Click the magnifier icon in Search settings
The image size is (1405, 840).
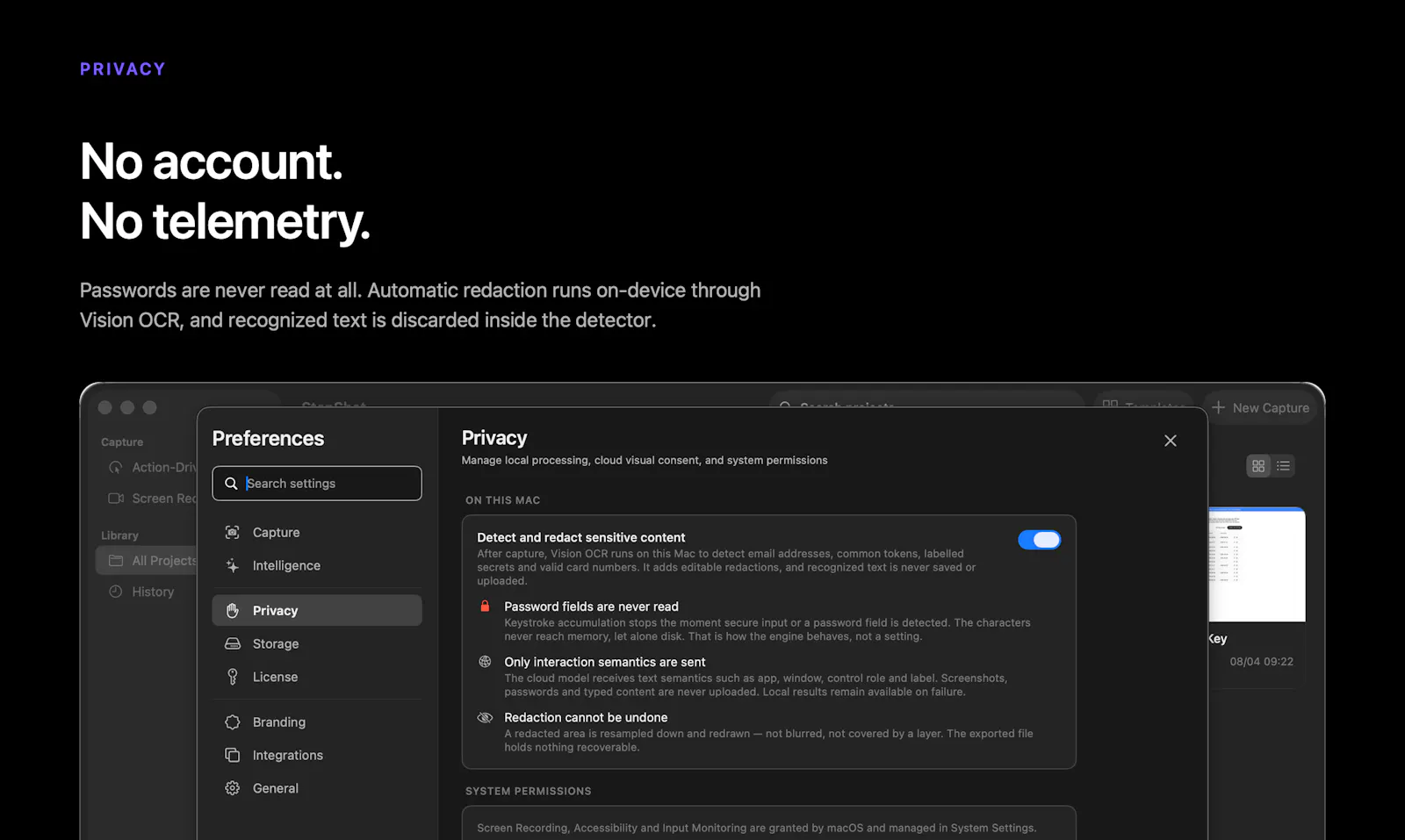[x=231, y=484]
